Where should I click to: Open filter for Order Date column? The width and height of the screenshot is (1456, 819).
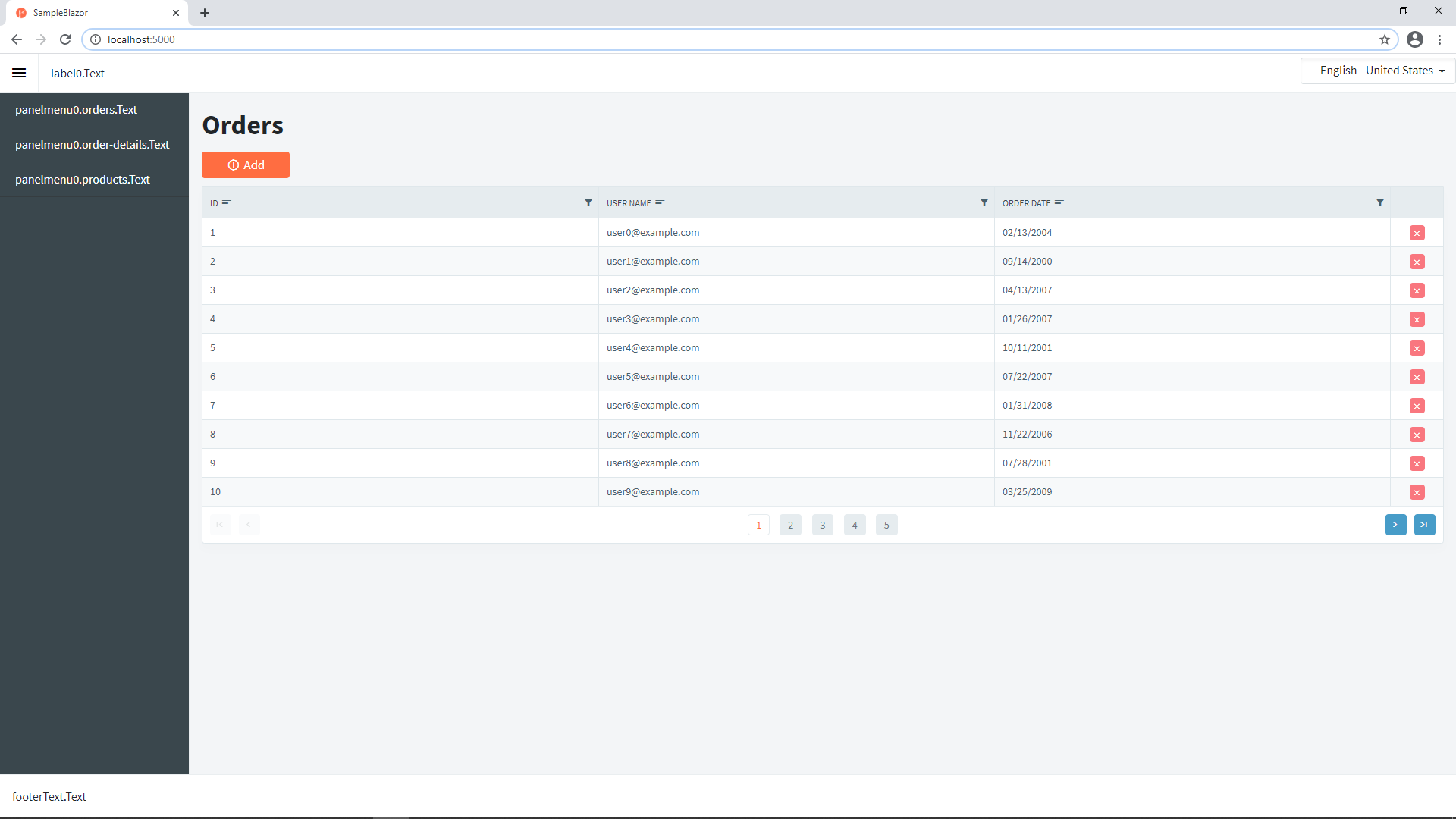click(1379, 202)
